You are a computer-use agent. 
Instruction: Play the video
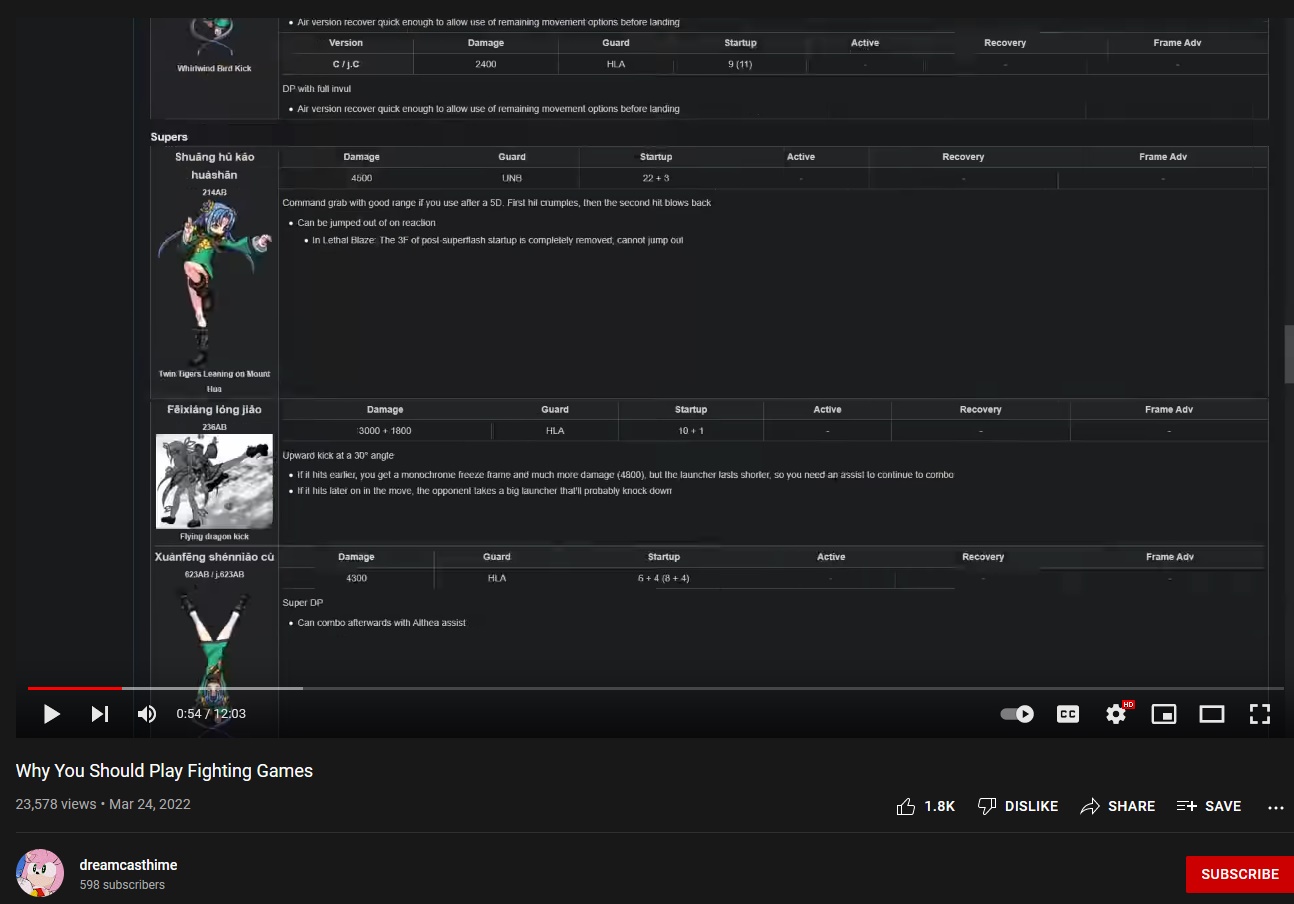click(52, 714)
